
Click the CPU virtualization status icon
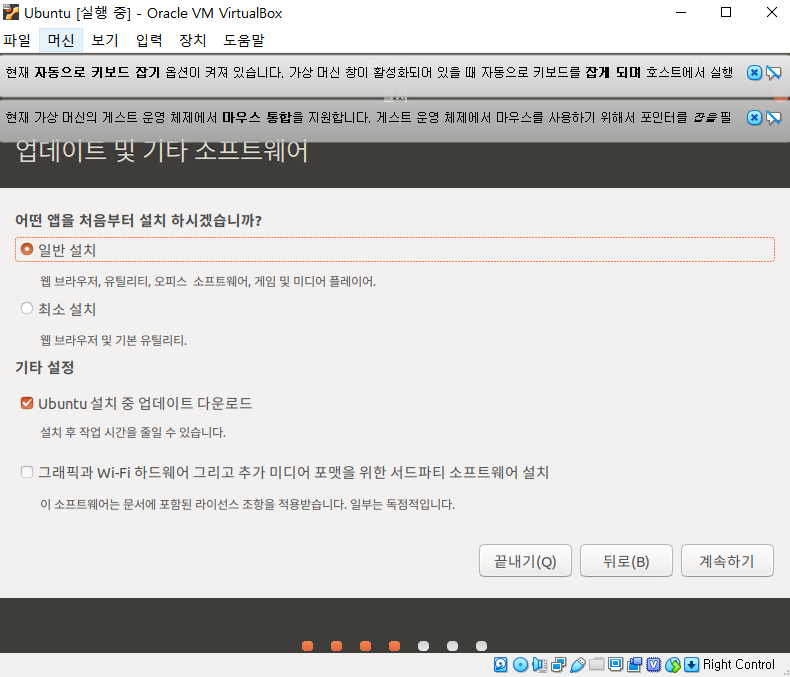pos(653,665)
